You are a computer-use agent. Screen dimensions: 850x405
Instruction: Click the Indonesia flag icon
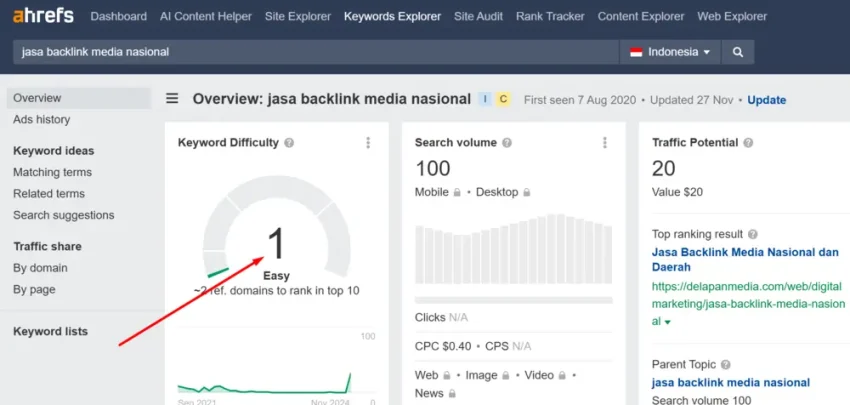(636, 52)
